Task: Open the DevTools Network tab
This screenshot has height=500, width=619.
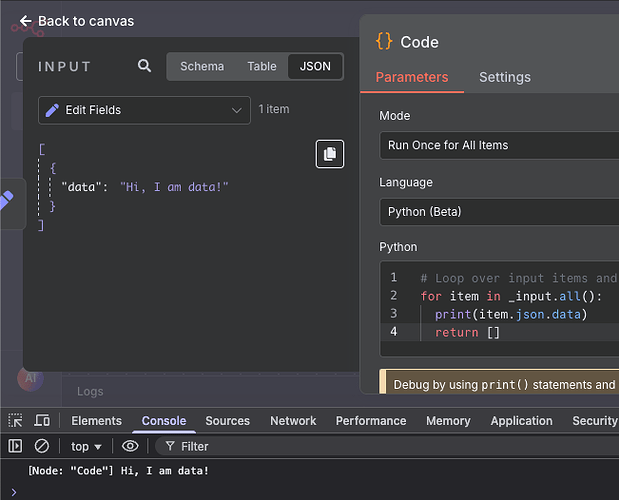Action: click(x=293, y=421)
